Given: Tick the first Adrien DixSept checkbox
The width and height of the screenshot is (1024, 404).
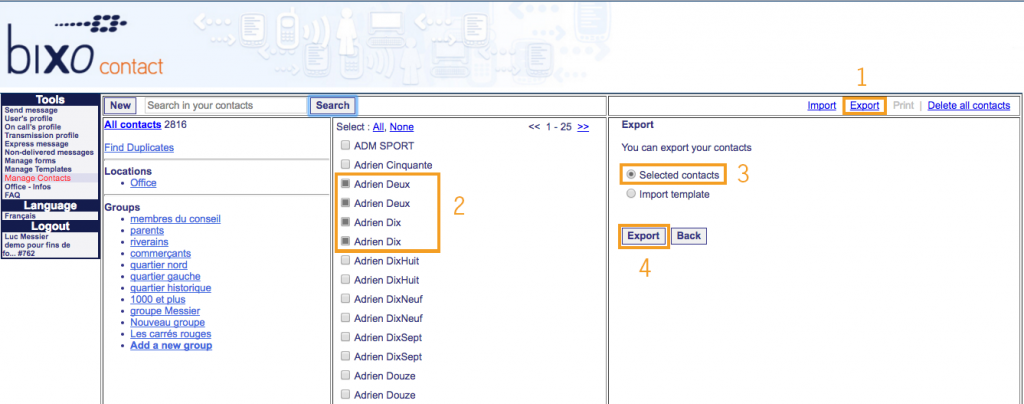Looking at the screenshot, I should click(345, 337).
